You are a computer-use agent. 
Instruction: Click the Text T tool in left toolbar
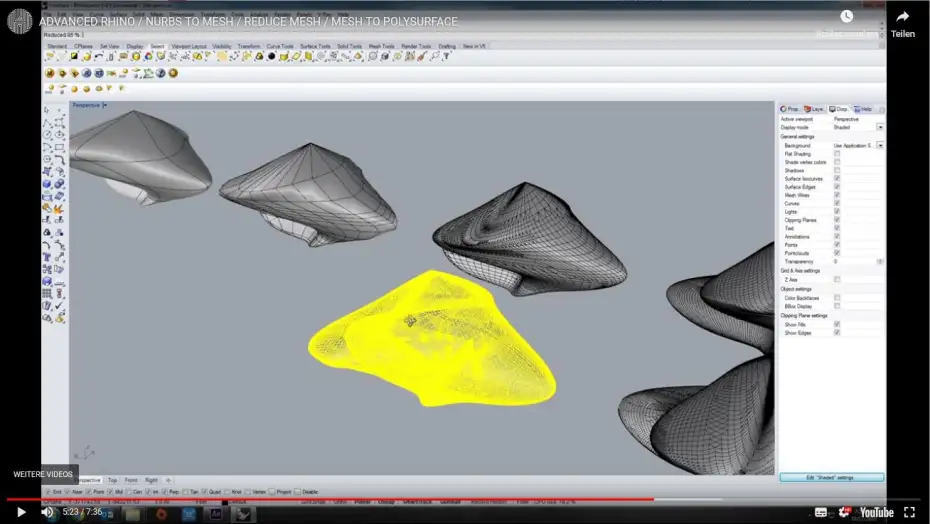pos(47,258)
